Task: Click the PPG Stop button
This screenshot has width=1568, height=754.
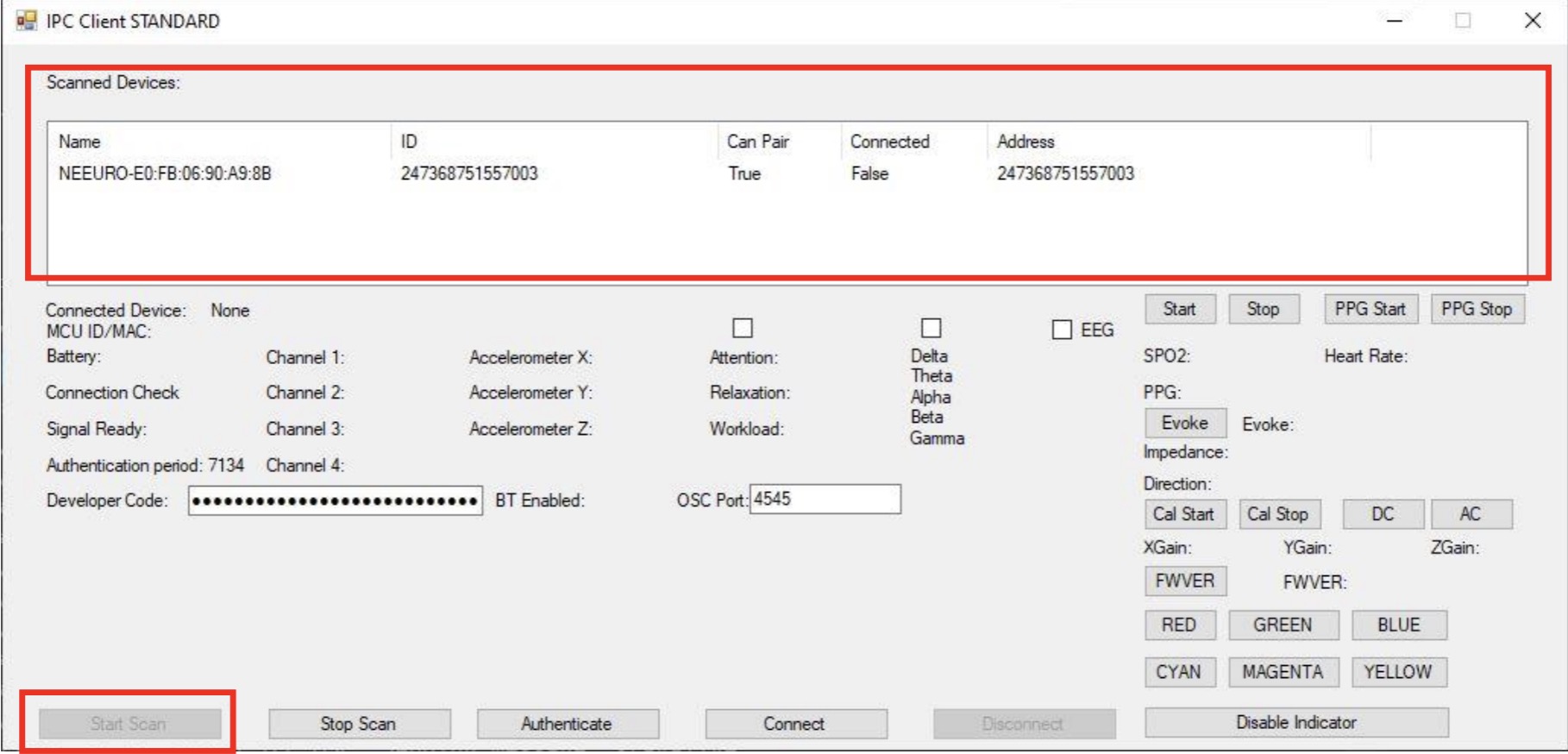Action: pos(1477,309)
